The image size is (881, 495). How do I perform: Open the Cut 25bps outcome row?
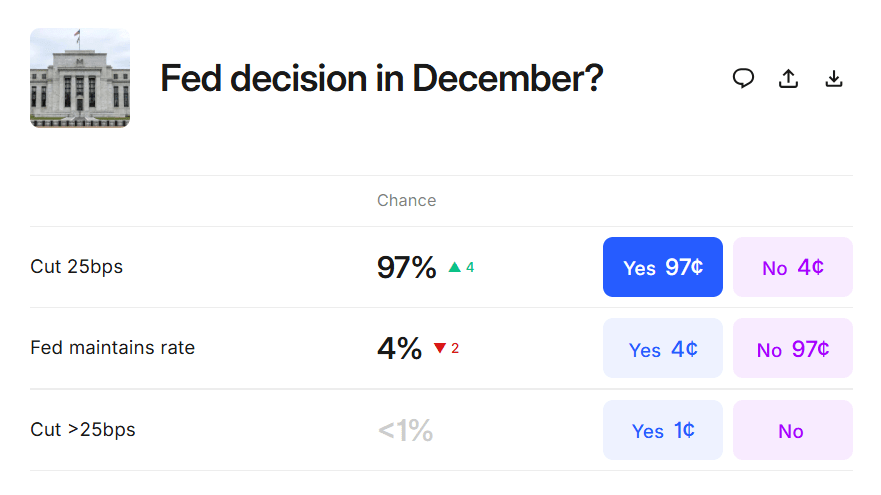coord(77,267)
